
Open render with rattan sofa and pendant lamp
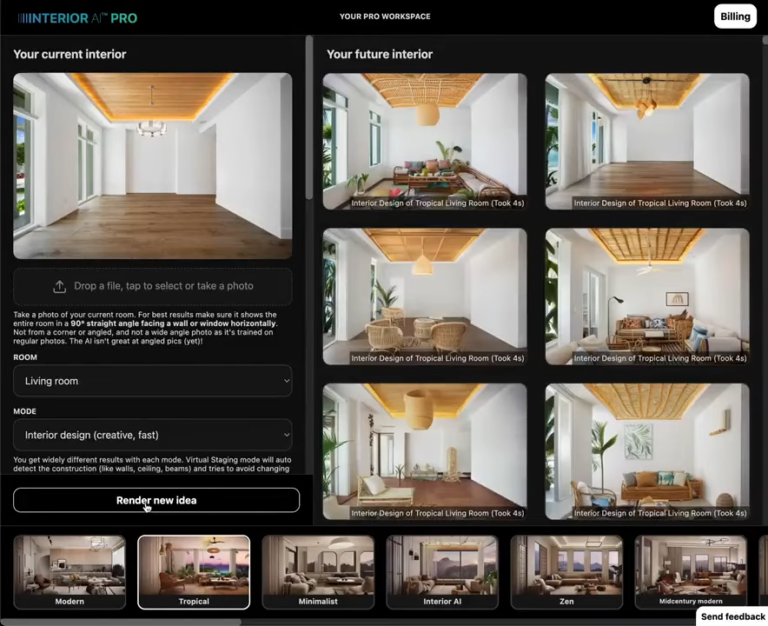(425, 142)
